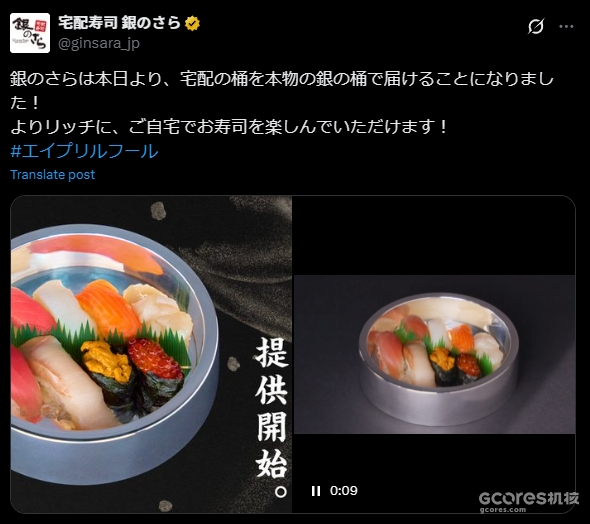
Task: Click Translate post
Action: [x=52, y=175]
